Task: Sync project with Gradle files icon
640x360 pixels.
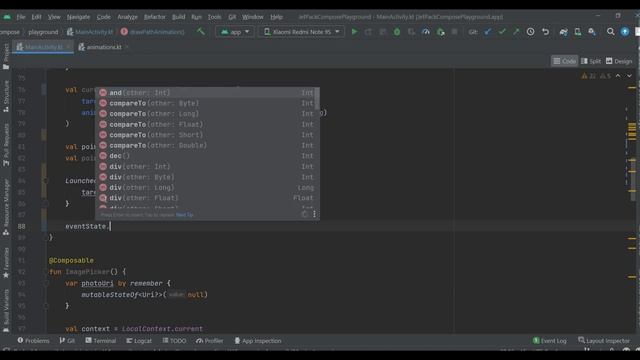Action: point(563,32)
